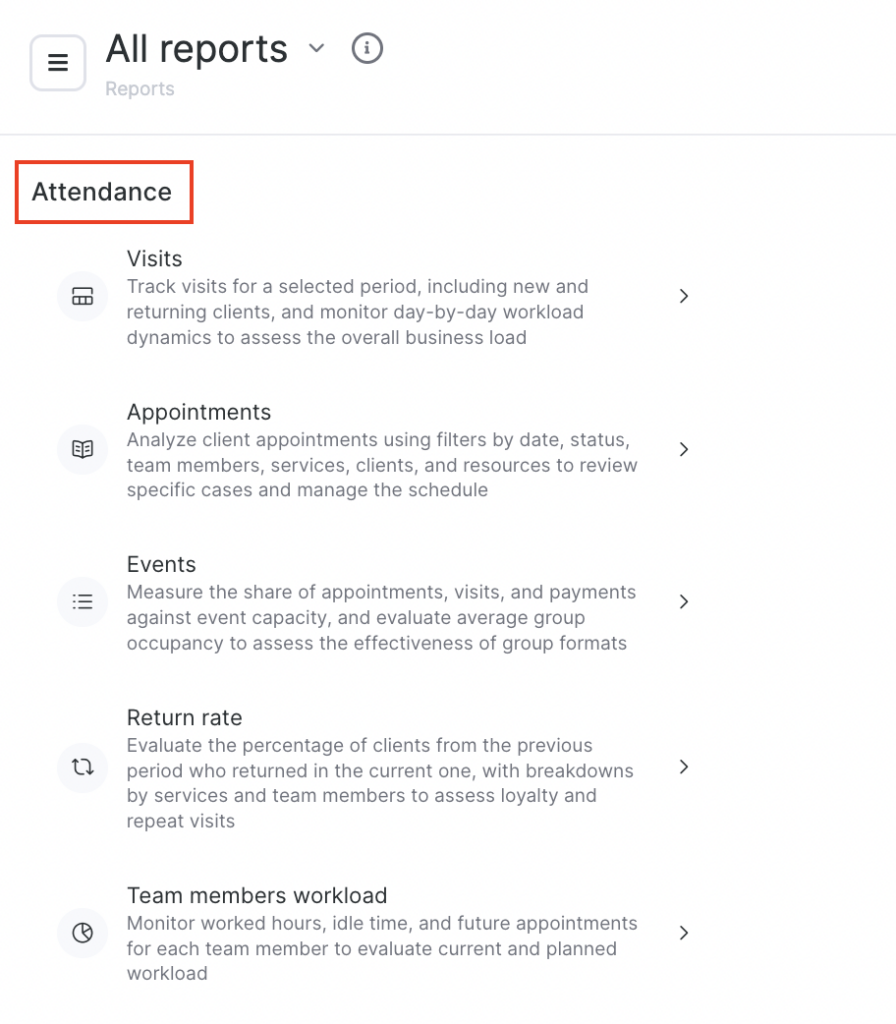This screenshot has height=1024, width=896.
Task: Open Appointments using its right chevron
Action: pos(684,449)
